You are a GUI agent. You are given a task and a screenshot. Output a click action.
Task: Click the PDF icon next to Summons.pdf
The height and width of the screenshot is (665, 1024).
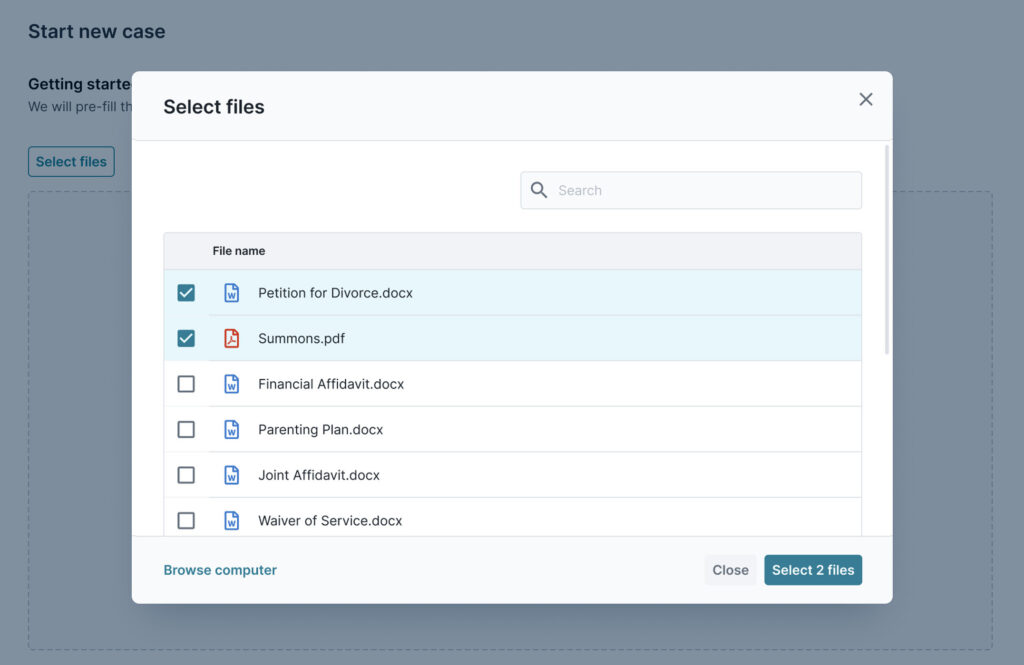pos(232,338)
